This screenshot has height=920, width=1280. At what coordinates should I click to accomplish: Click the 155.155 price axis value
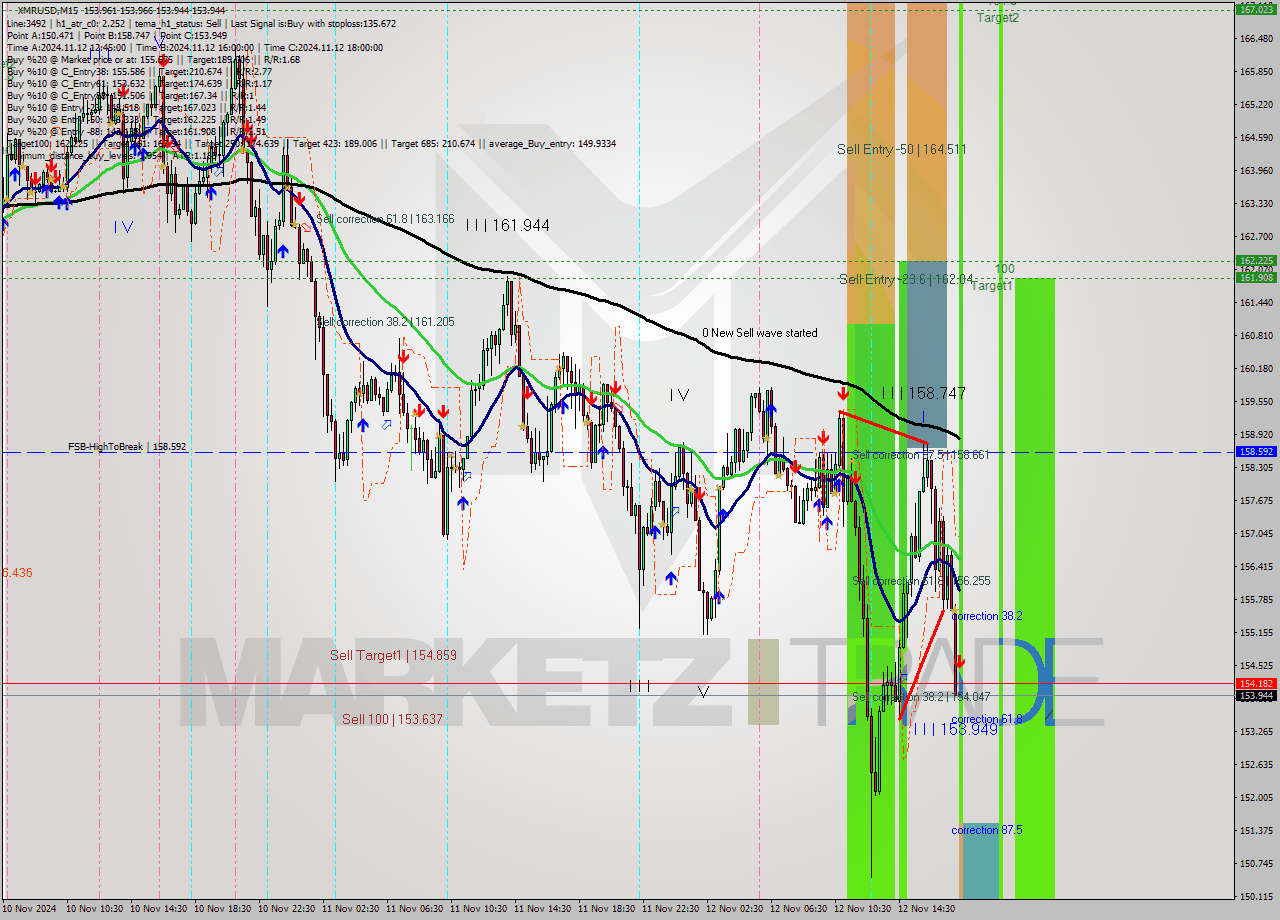1256,633
